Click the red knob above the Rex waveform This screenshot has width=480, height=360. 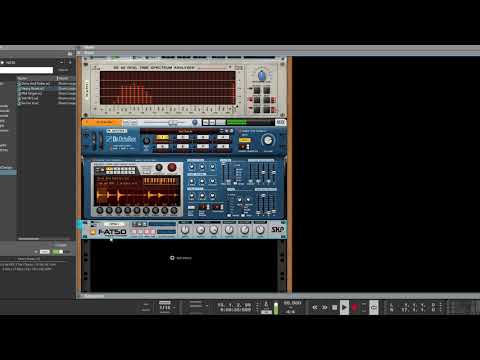coord(172,167)
